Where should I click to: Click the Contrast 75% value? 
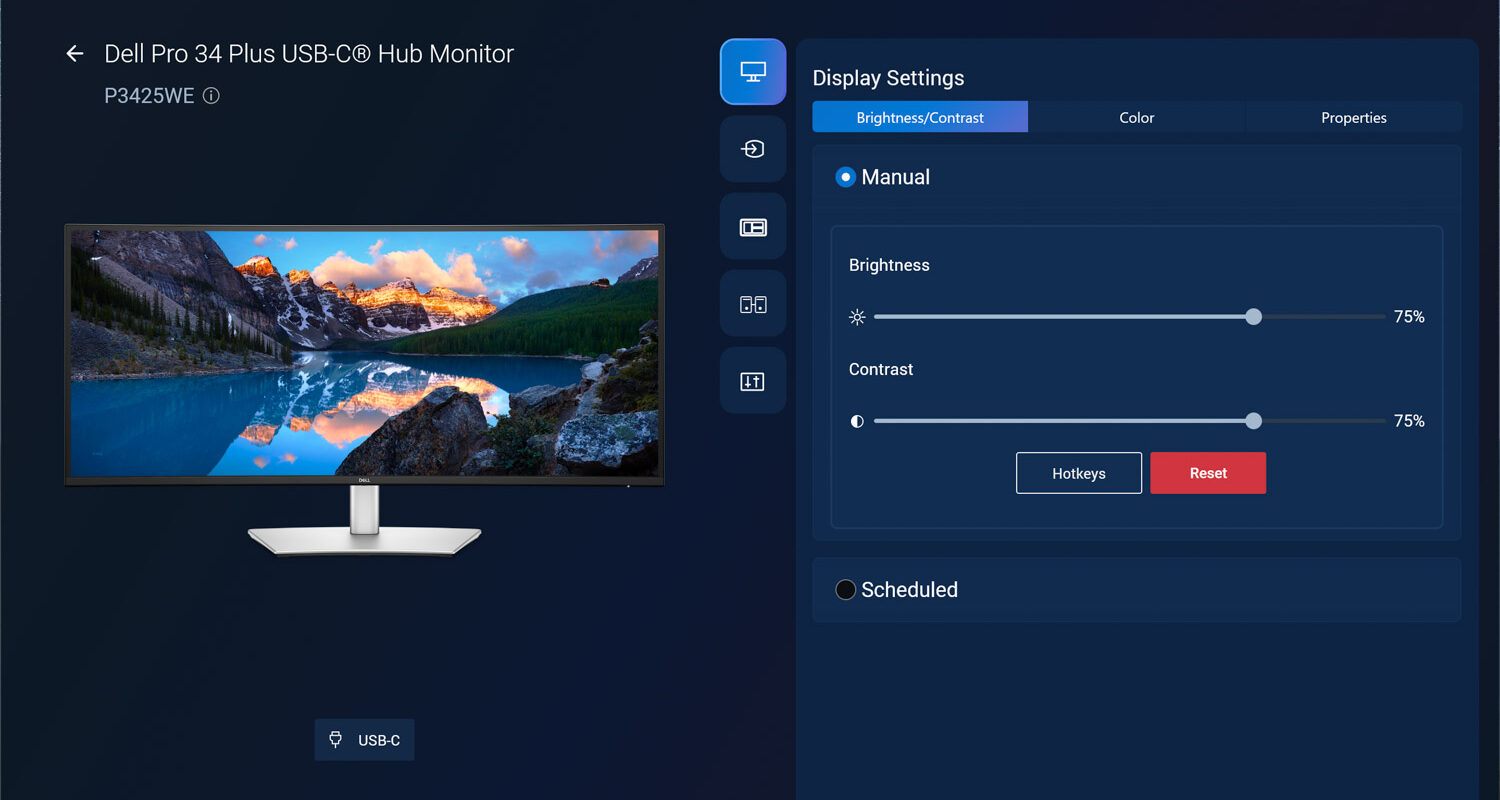coord(1409,421)
